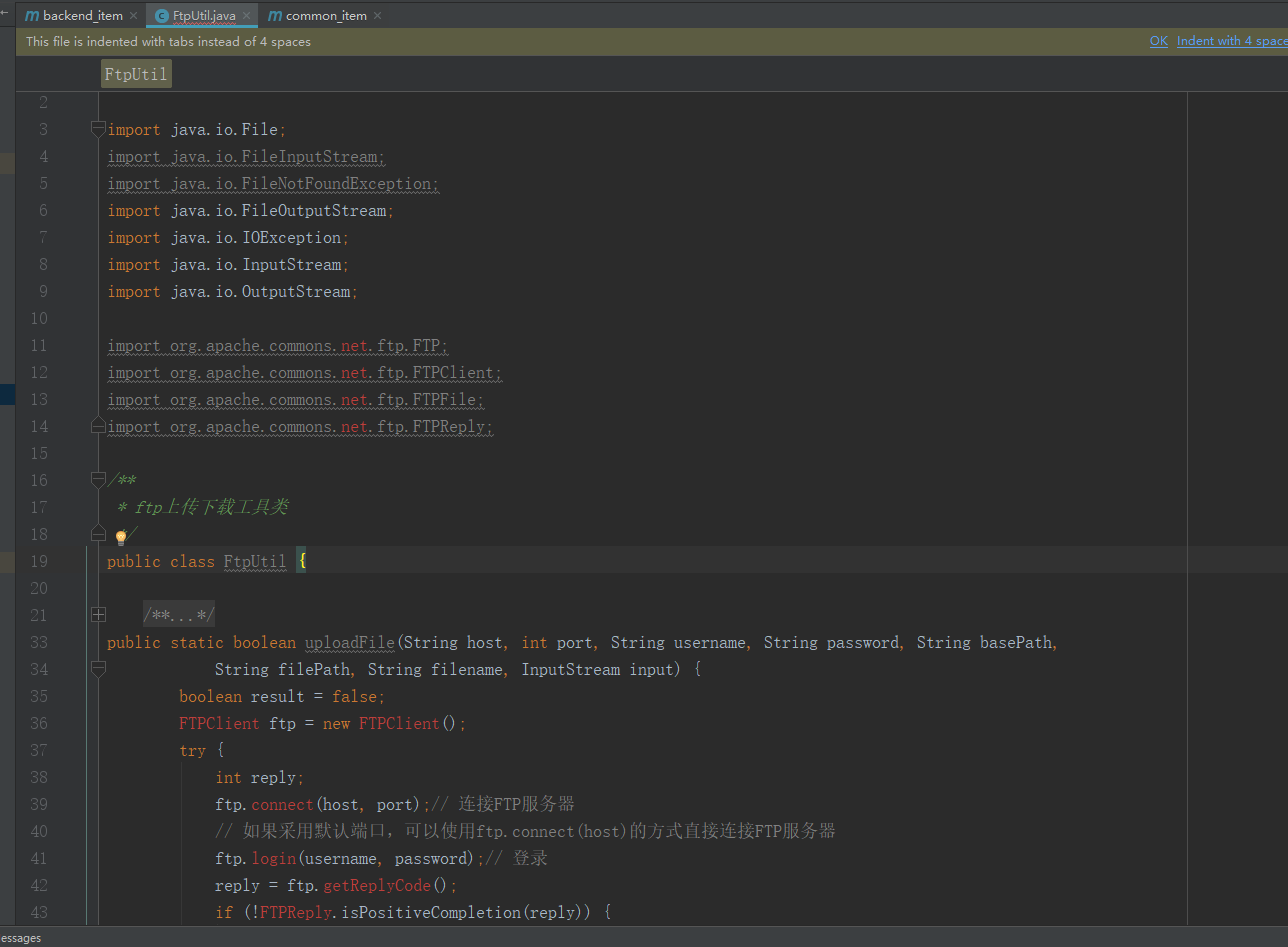Click the Maven icon on common_item tab
The height and width of the screenshot is (947, 1288).
click(275, 16)
